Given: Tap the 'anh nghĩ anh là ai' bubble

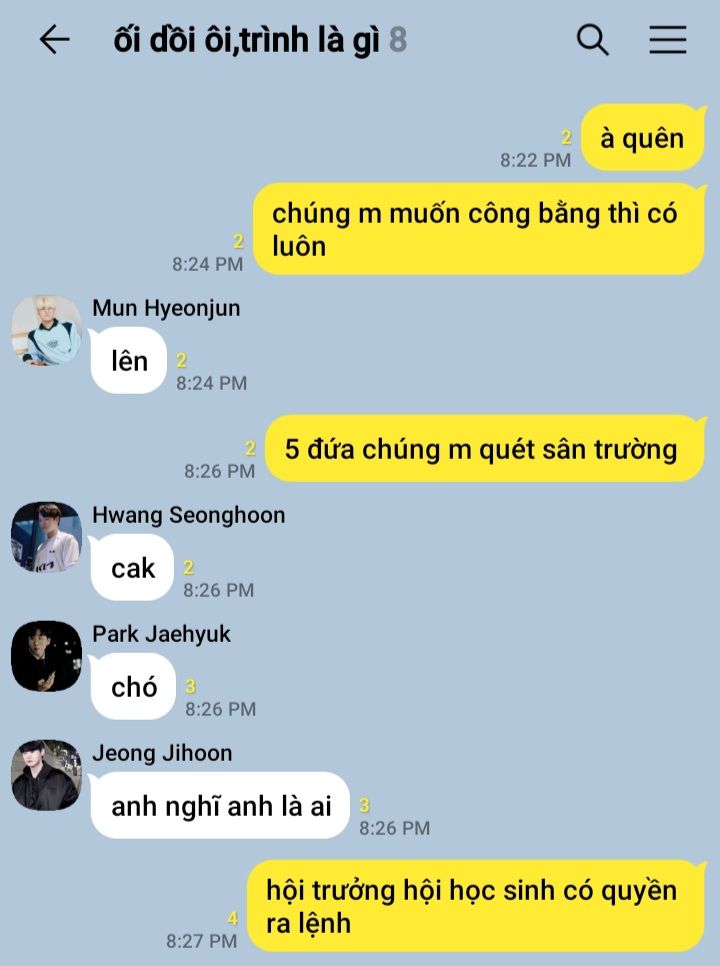Looking at the screenshot, I should tap(220, 806).
